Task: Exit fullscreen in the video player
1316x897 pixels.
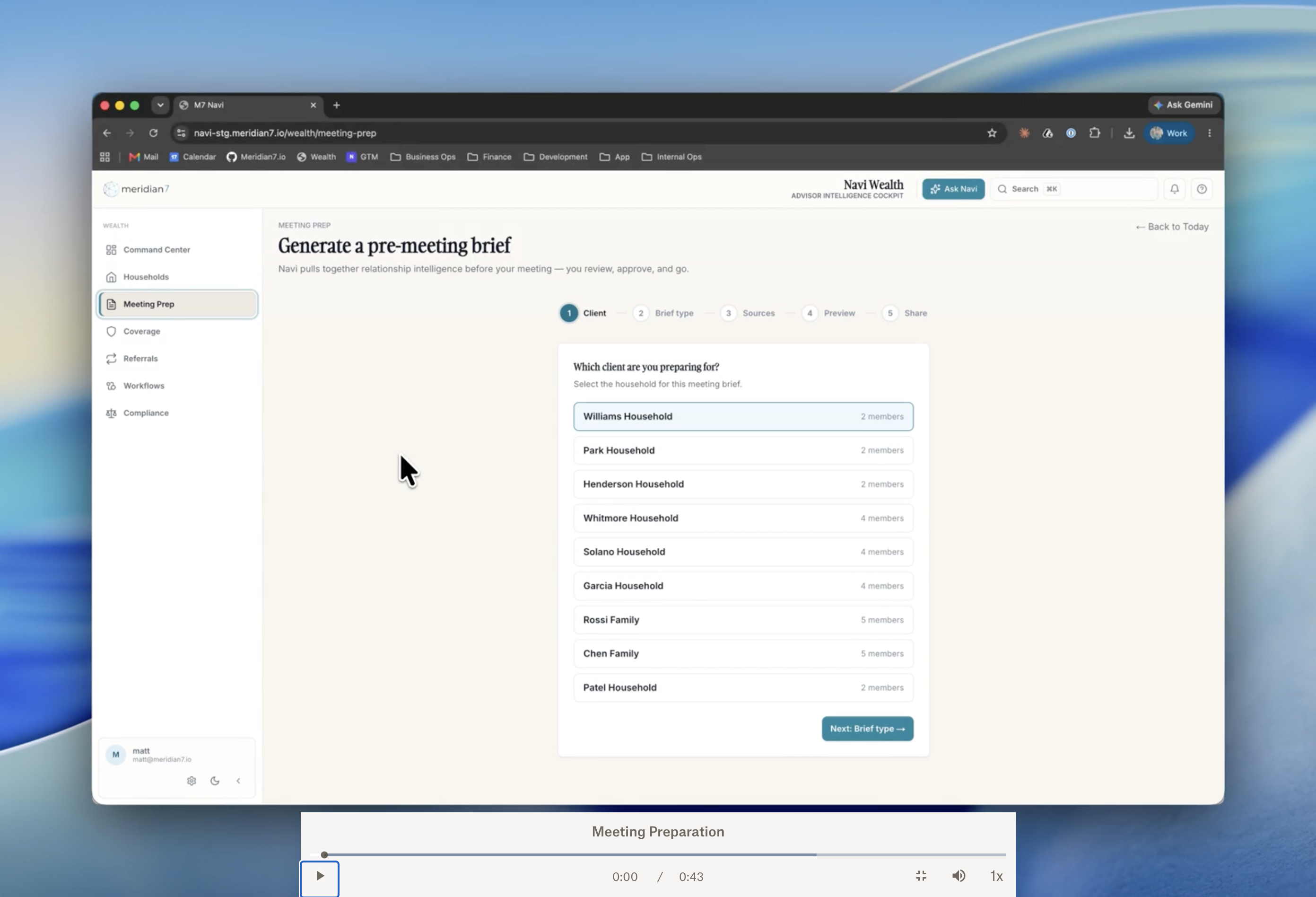Action: click(x=921, y=876)
